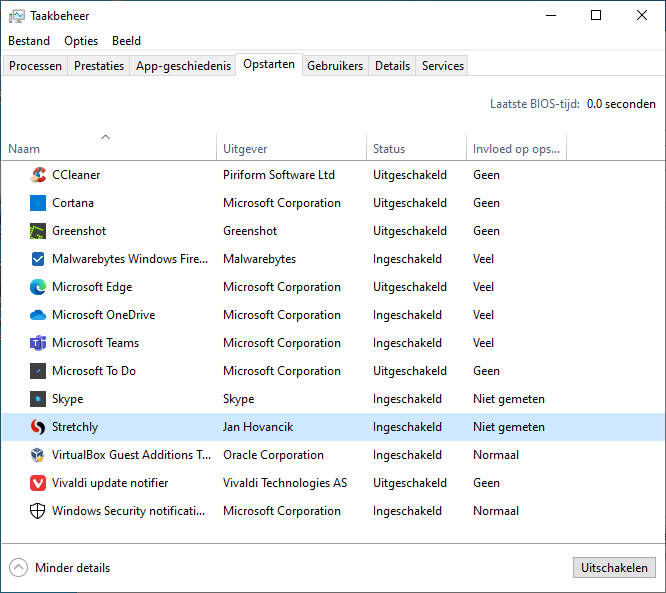Screen dimensions: 666x593
Task: Click the Microsoft Edge icon
Action: coord(38,287)
